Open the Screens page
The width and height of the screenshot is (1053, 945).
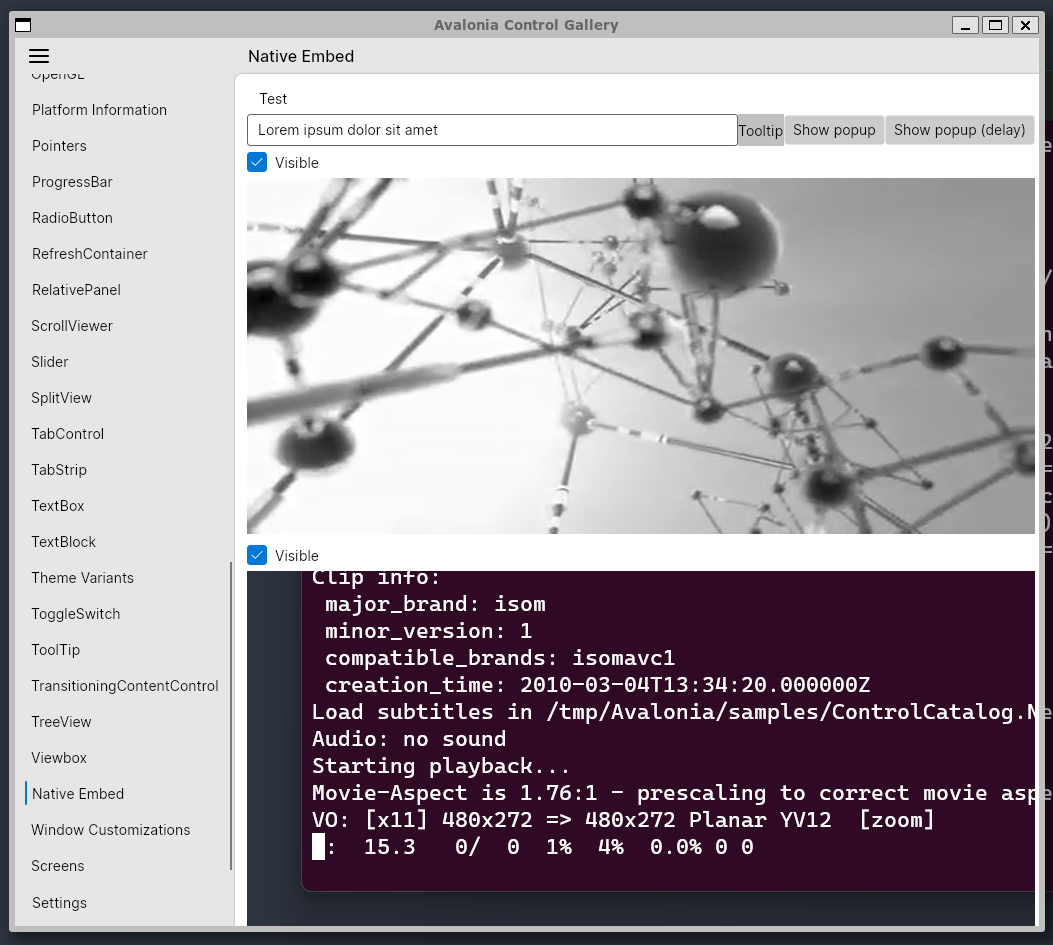coord(57,865)
